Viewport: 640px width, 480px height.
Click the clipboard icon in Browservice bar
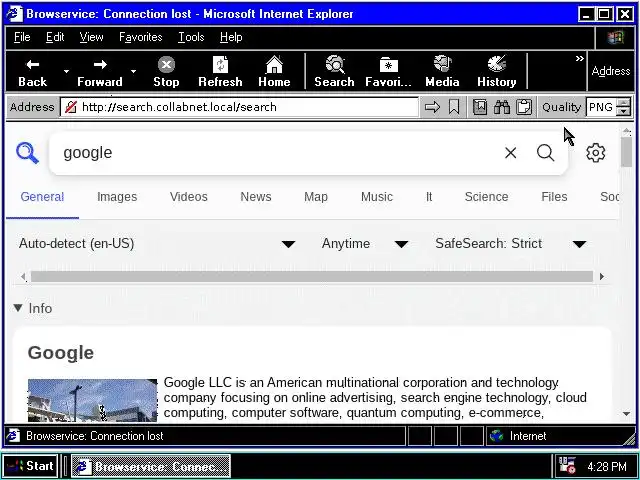524,107
